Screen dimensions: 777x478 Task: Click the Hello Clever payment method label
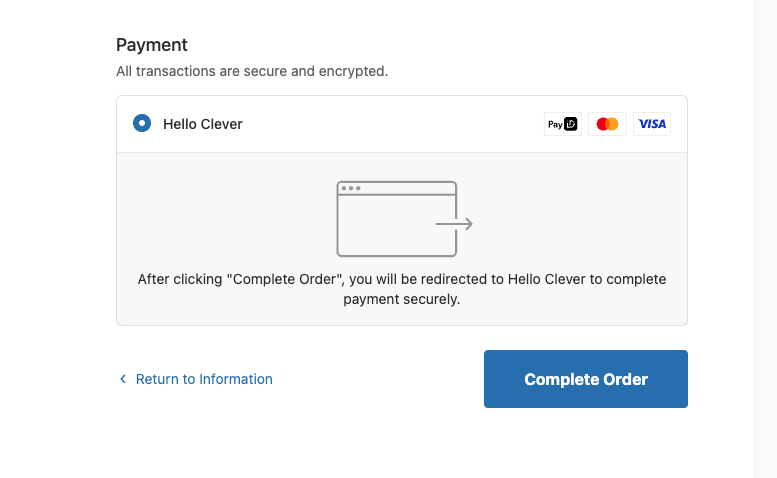pyautogui.click(x=203, y=124)
